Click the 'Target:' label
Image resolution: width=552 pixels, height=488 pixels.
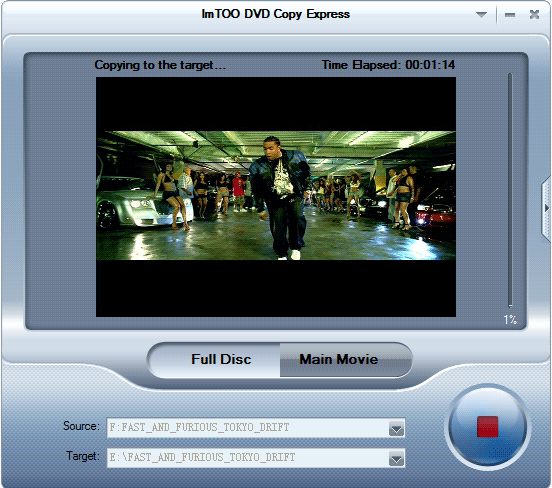(x=83, y=456)
